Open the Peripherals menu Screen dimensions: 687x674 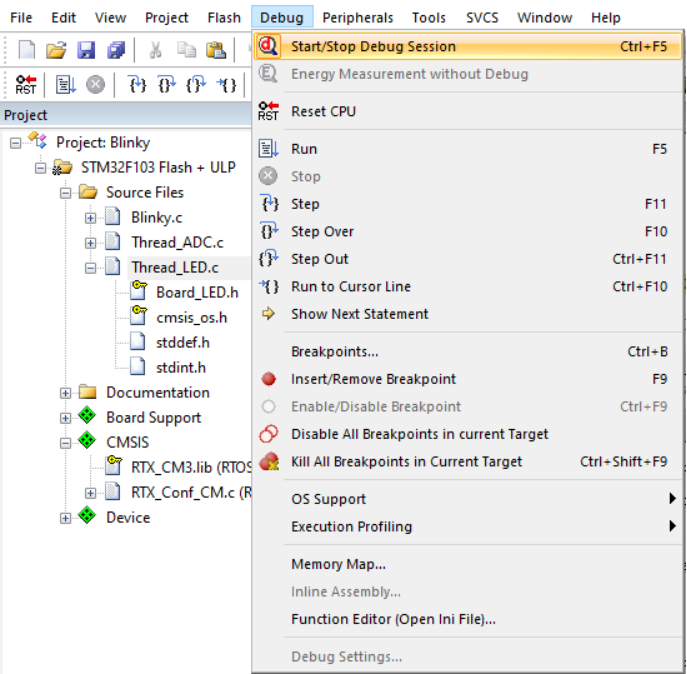(357, 17)
